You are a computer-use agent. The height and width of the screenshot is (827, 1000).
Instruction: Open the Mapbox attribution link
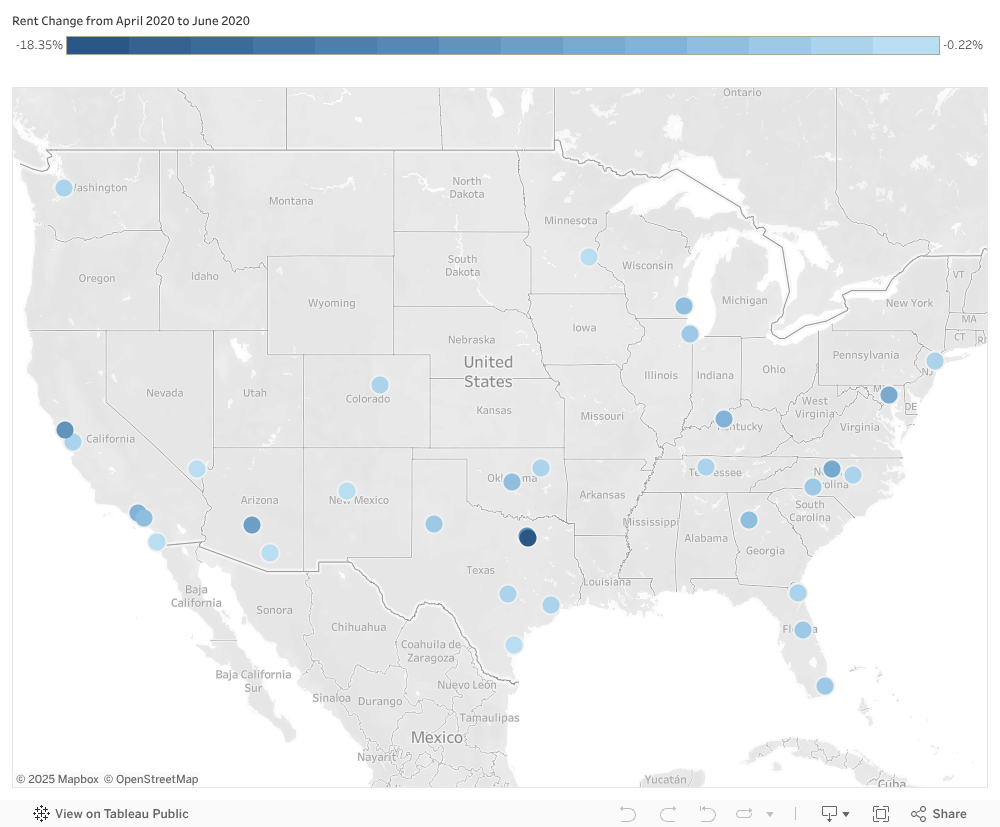(57, 779)
